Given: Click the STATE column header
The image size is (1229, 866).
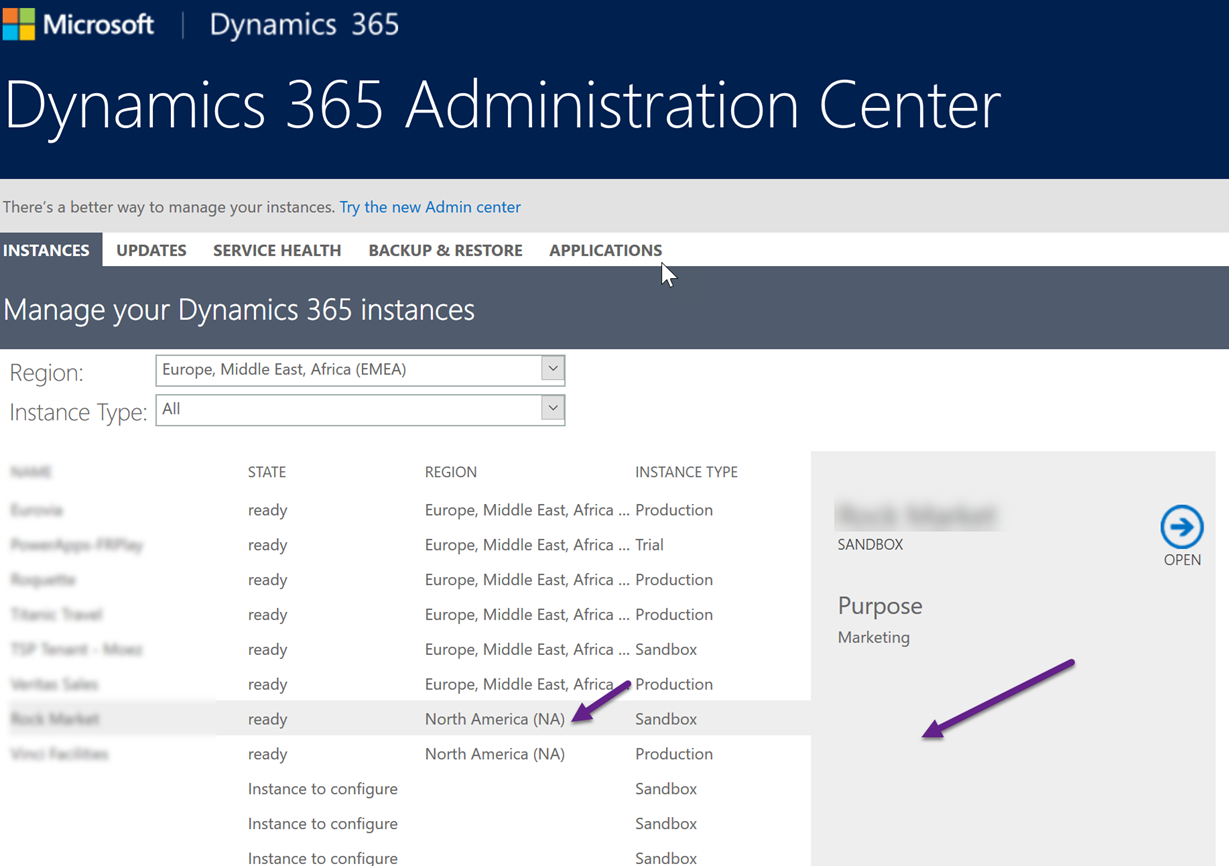Looking at the screenshot, I should click(267, 472).
